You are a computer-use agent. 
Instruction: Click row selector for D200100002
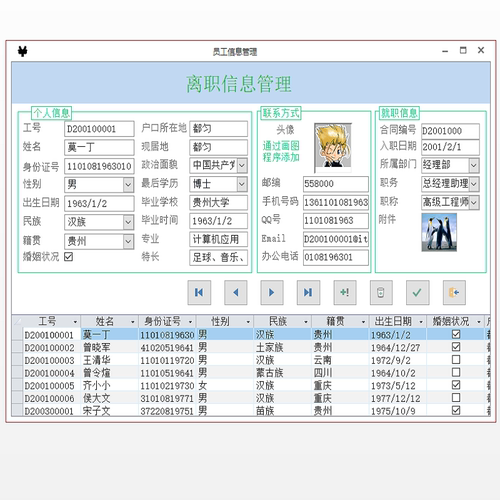pos(17,347)
